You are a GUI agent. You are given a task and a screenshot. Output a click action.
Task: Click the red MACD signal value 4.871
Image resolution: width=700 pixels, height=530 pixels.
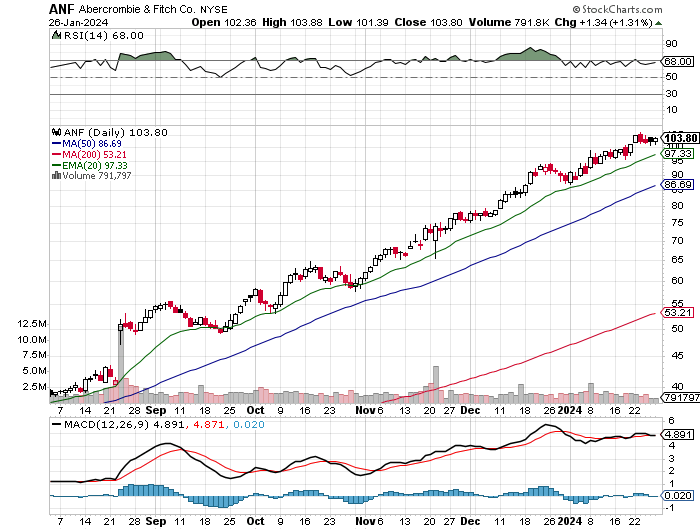pyautogui.click(x=208, y=424)
